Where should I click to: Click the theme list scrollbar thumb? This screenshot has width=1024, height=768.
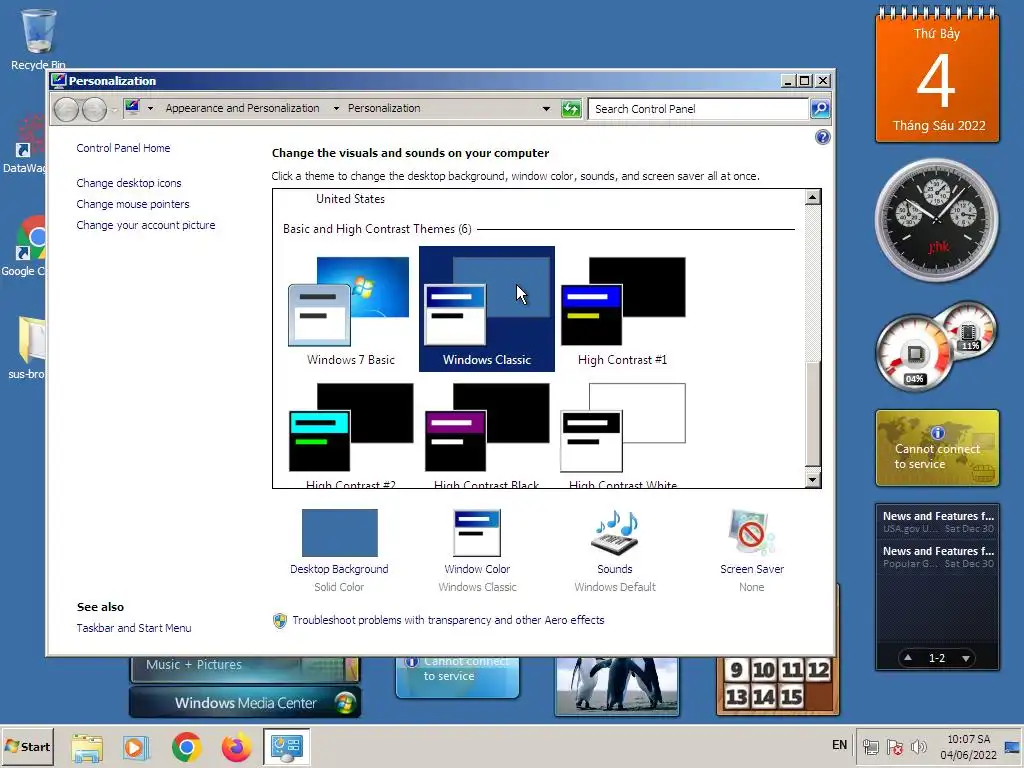click(812, 413)
